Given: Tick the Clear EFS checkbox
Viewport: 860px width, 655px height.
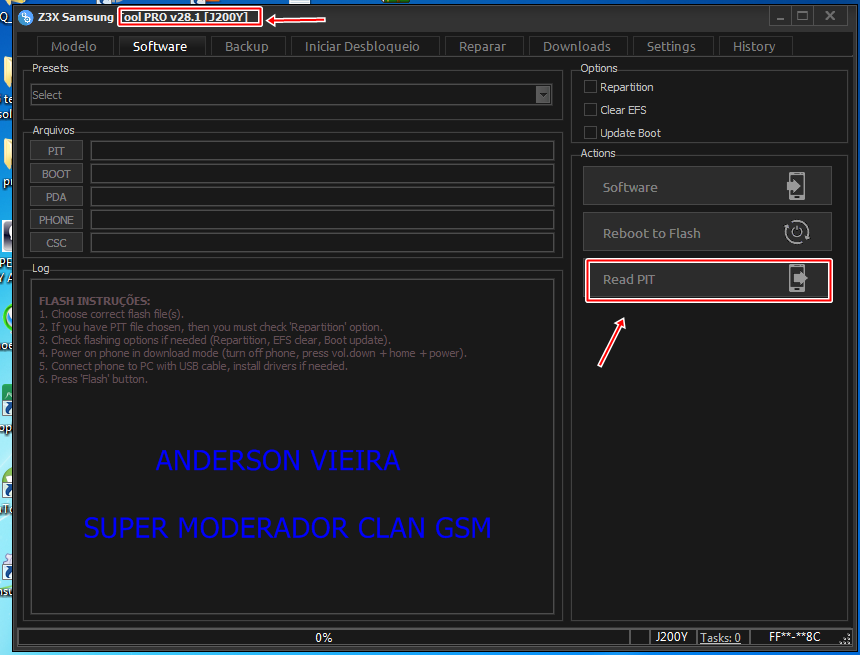Looking at the screenshot, I should (x=590, y=110).
